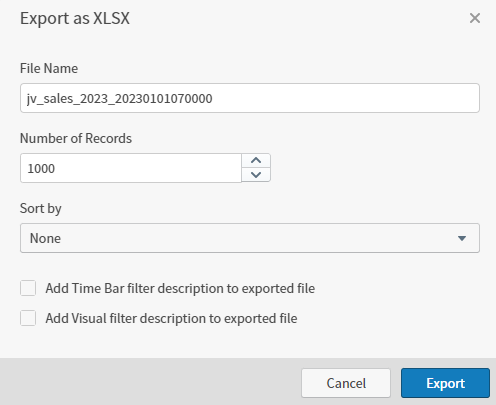This screenshot has height=405, width=496.
Task: Click the 'File Name' label
Action: pos(49,68)
